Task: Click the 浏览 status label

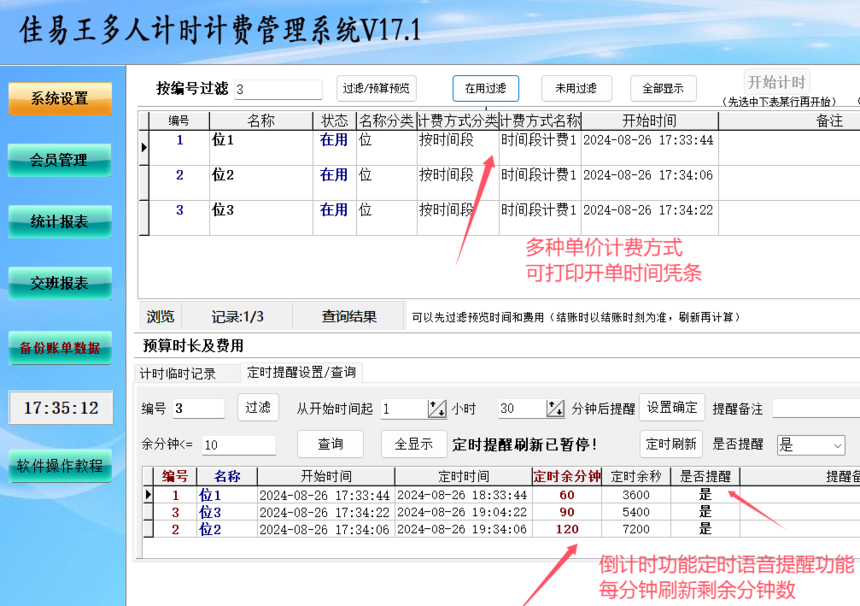Action: point(160,316)
